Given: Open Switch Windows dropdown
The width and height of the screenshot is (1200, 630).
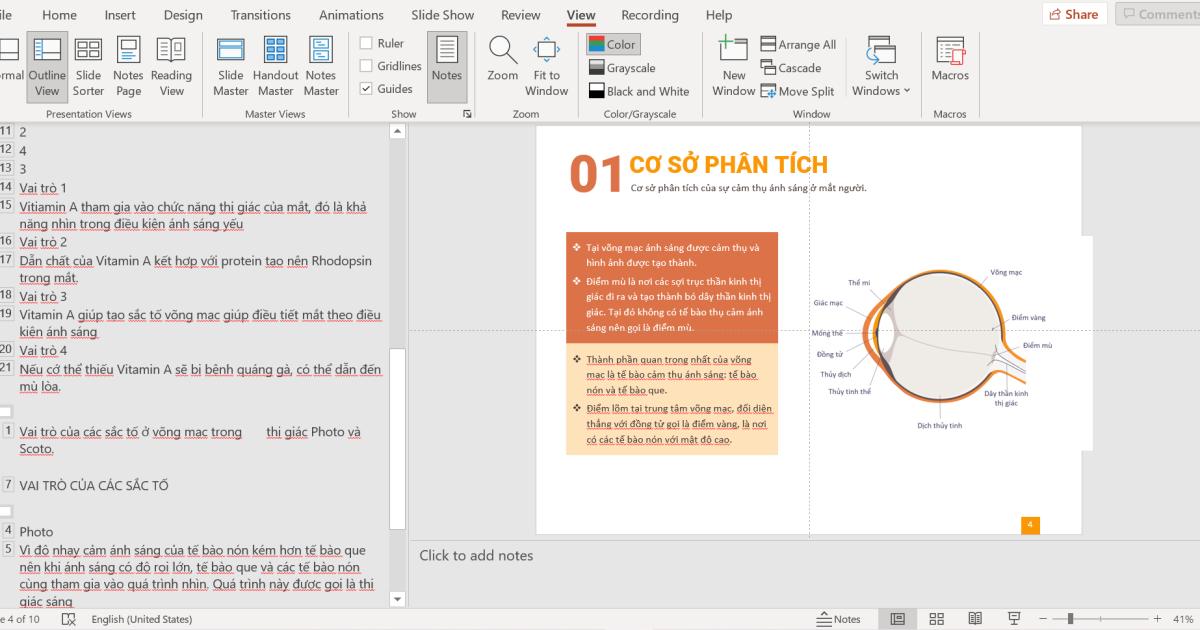Looking at the screenshot, I should click(881, 66).
